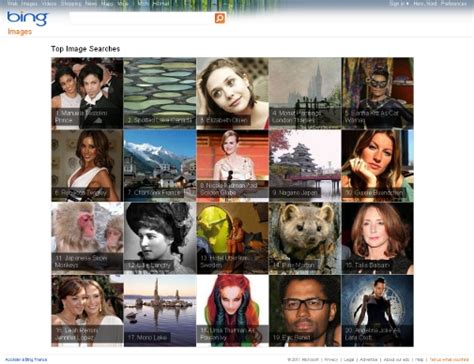Open thumbnail 9 Nagano Japan
This screenshot has width=474, height=364.
click(305, 166)
